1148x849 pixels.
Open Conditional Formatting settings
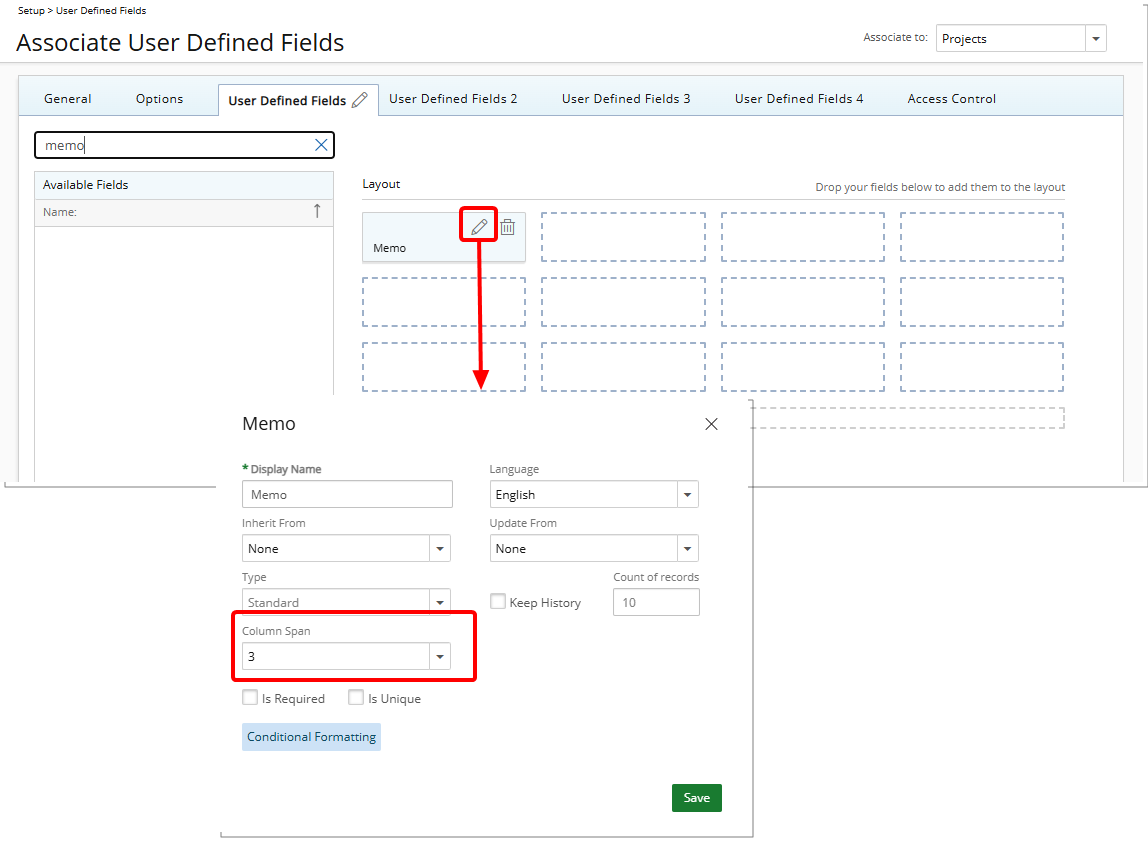click(311, 737)
